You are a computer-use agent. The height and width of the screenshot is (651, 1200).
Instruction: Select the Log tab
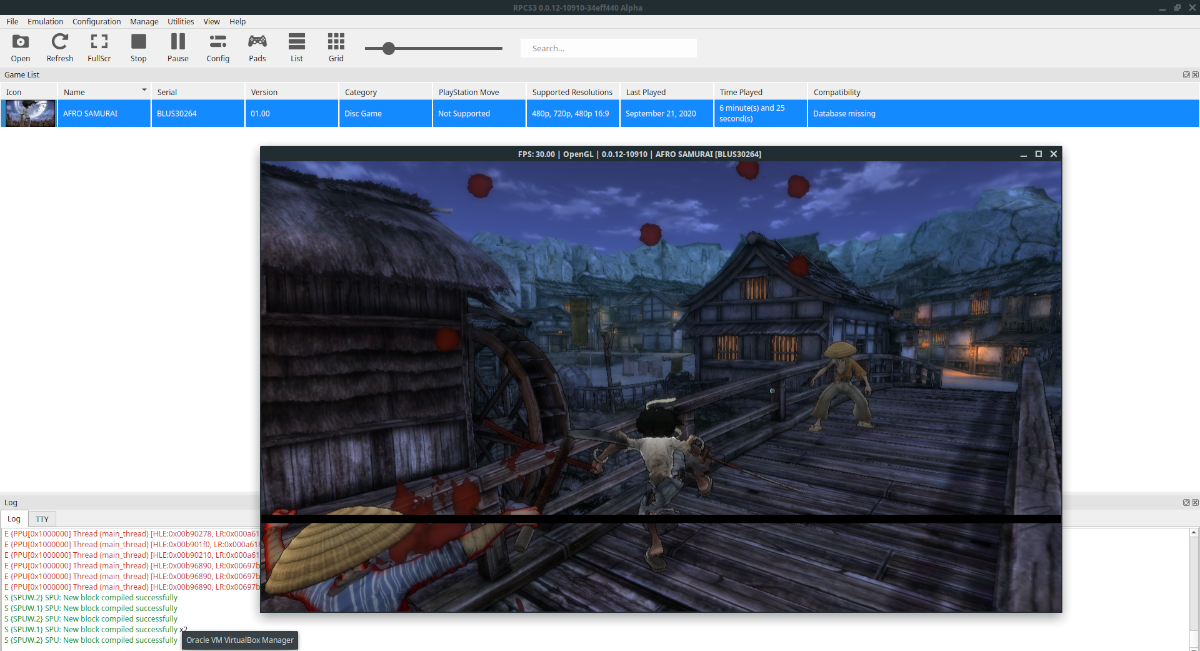(x=13, y=518)
